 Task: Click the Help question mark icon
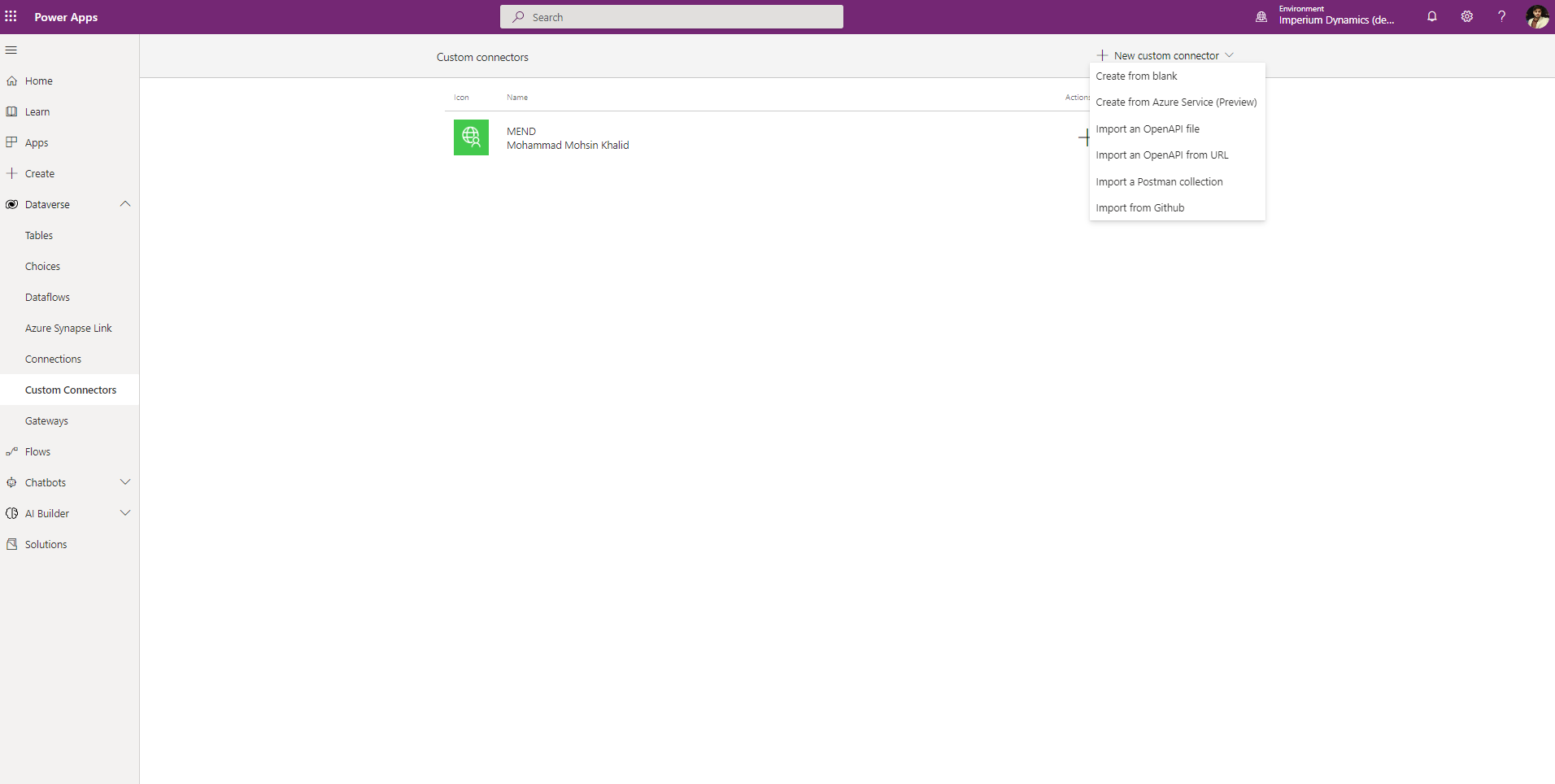(1501, 17)
